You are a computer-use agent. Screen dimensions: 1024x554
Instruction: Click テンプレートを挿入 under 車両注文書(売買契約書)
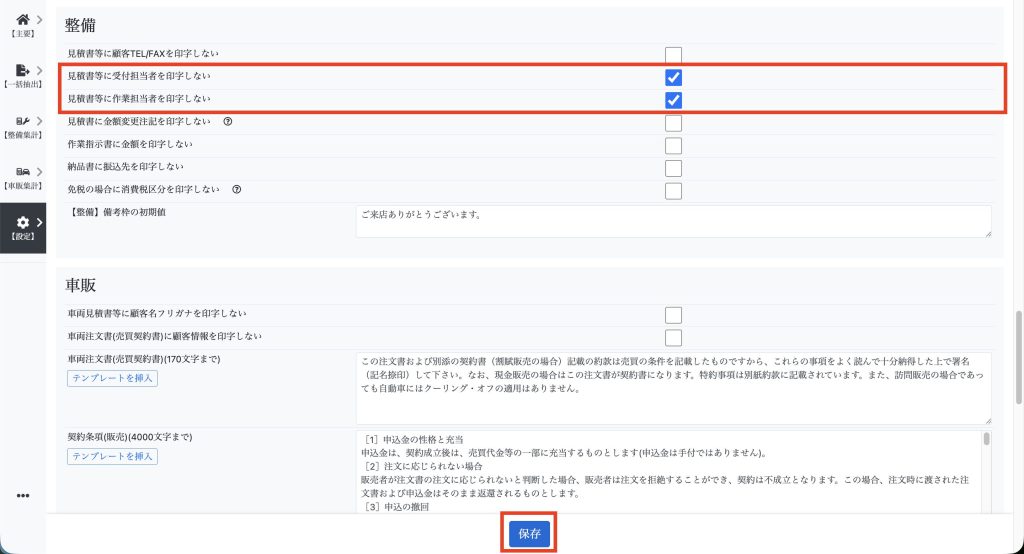[x=113, y=378]
